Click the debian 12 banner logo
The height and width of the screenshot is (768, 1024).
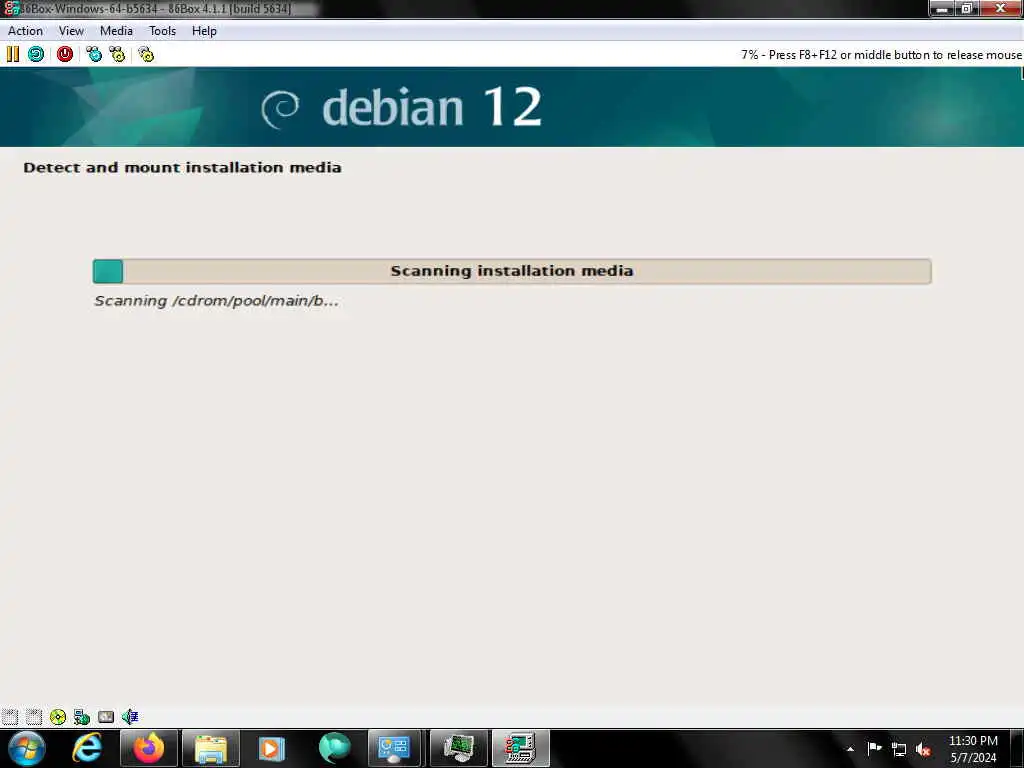(401, 107)
